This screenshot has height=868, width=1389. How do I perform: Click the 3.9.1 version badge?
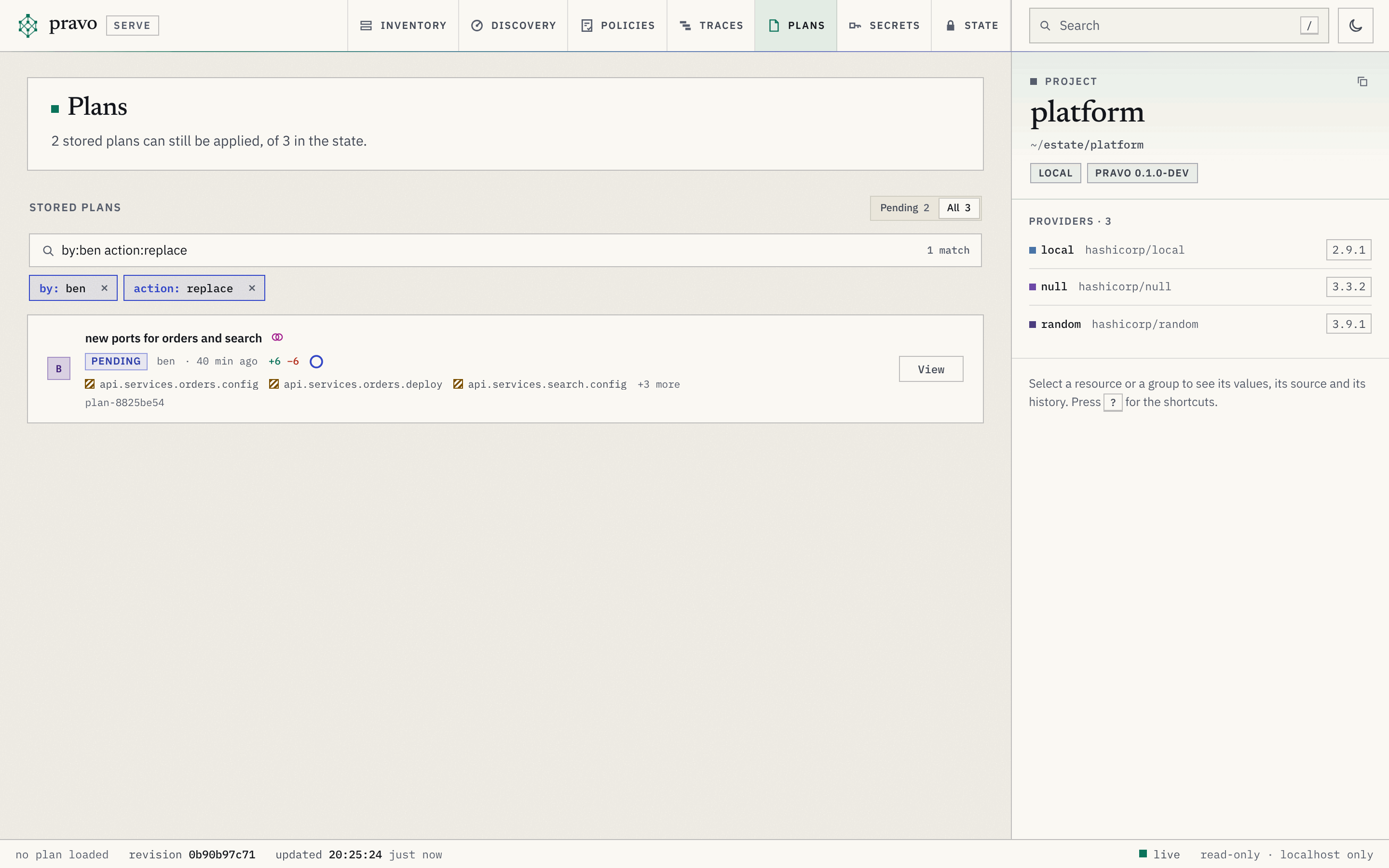coord(1348,324)
